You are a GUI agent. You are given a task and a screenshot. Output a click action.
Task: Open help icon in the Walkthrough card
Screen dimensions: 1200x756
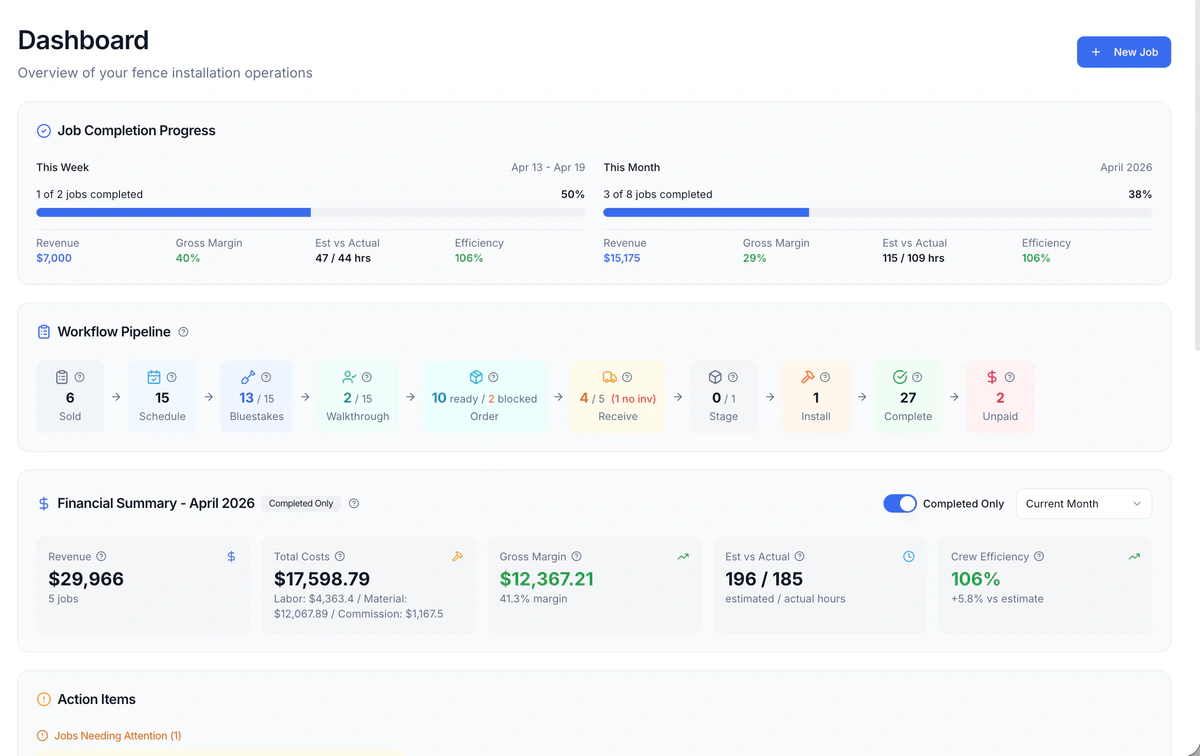pos(367,377)
